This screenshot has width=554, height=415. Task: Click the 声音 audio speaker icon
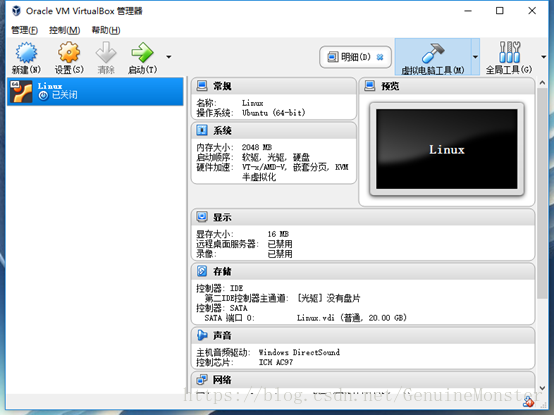202,335
